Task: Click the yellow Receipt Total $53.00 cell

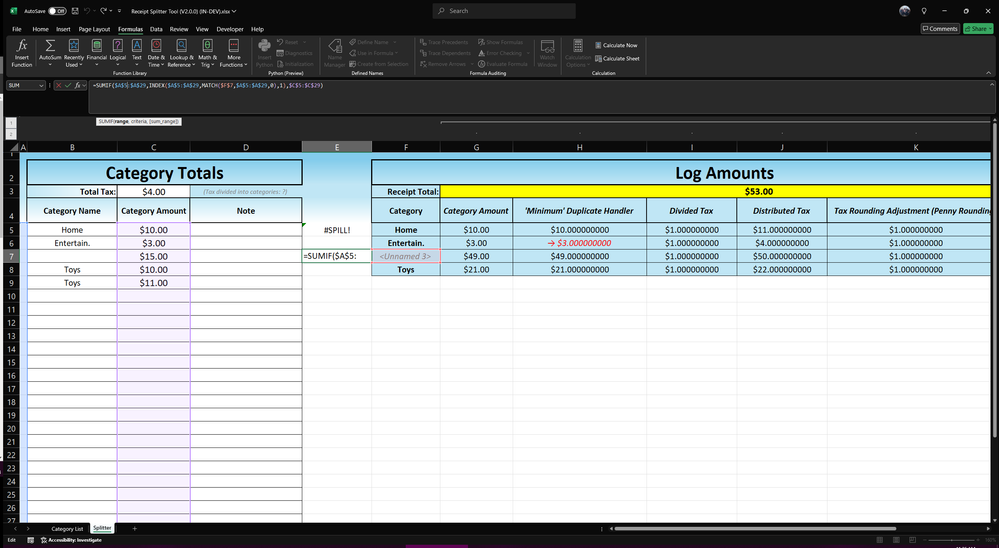Action: point(715,191)
